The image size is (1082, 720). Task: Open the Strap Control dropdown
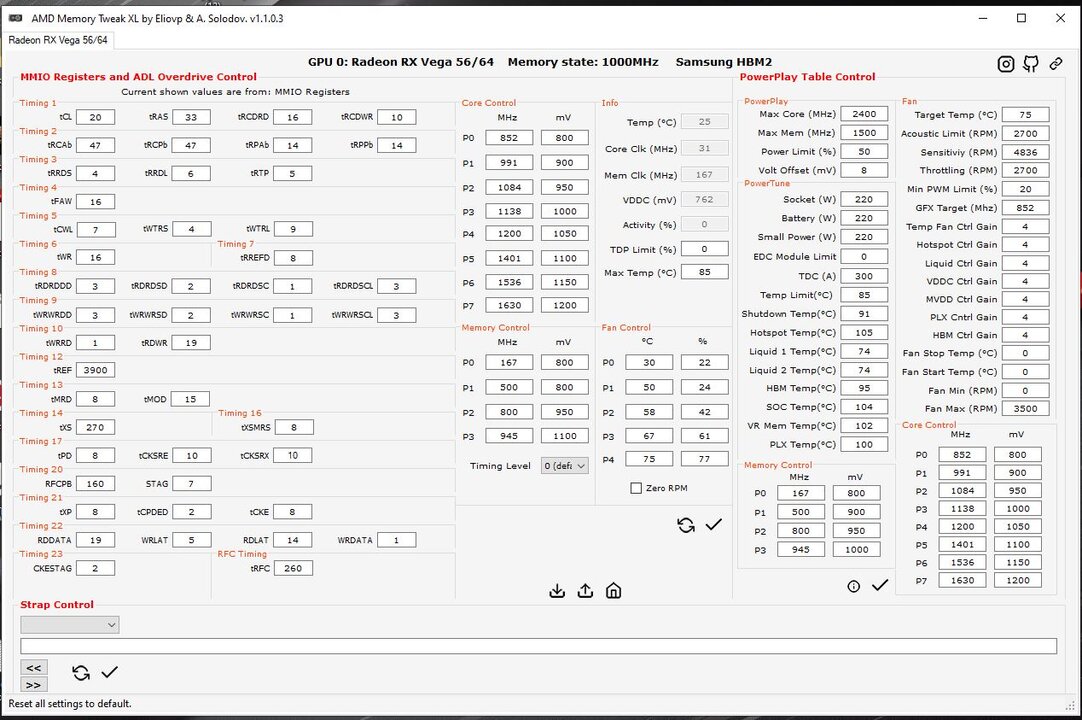70,625
